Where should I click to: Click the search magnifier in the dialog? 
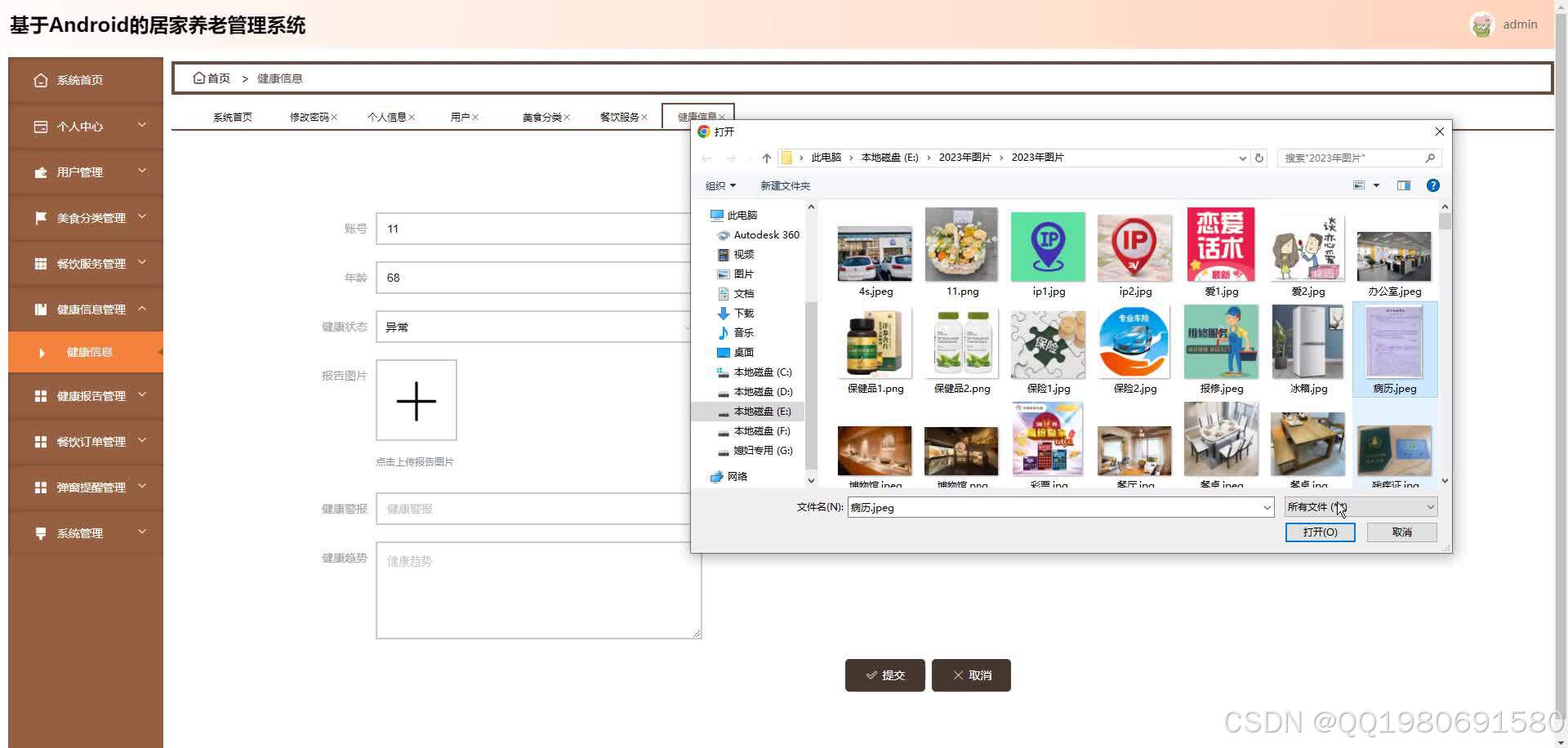(1431, 158)
